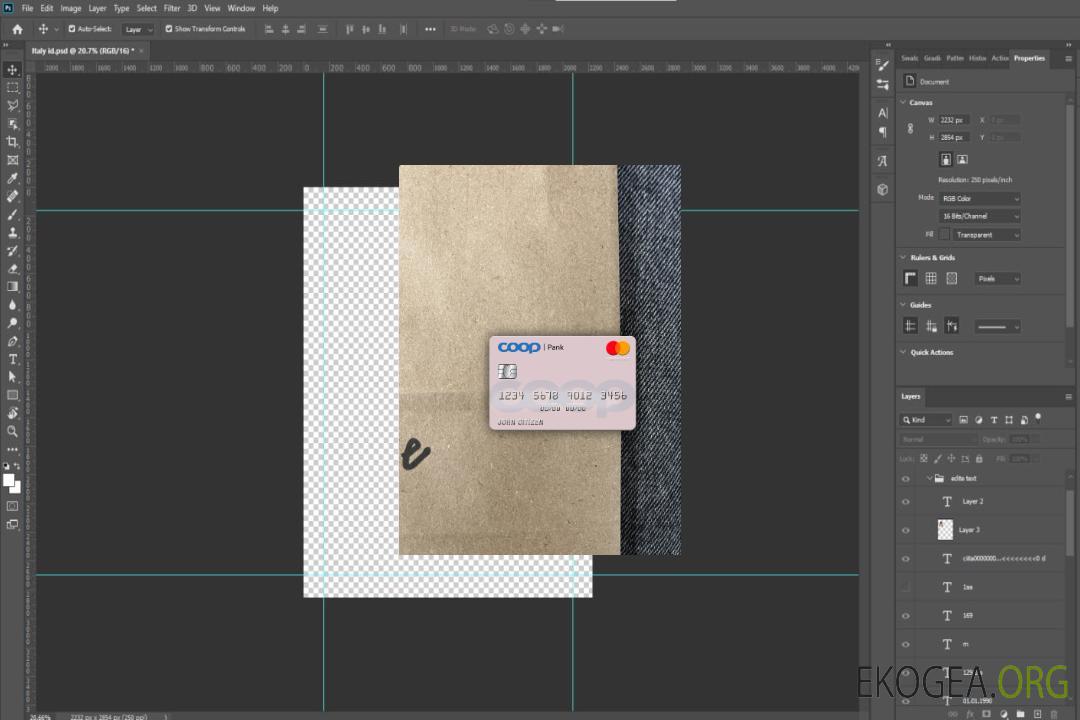Select the Move tool in toolbar
This screenshot has height=720, width=1080.
tap(12, 70)
